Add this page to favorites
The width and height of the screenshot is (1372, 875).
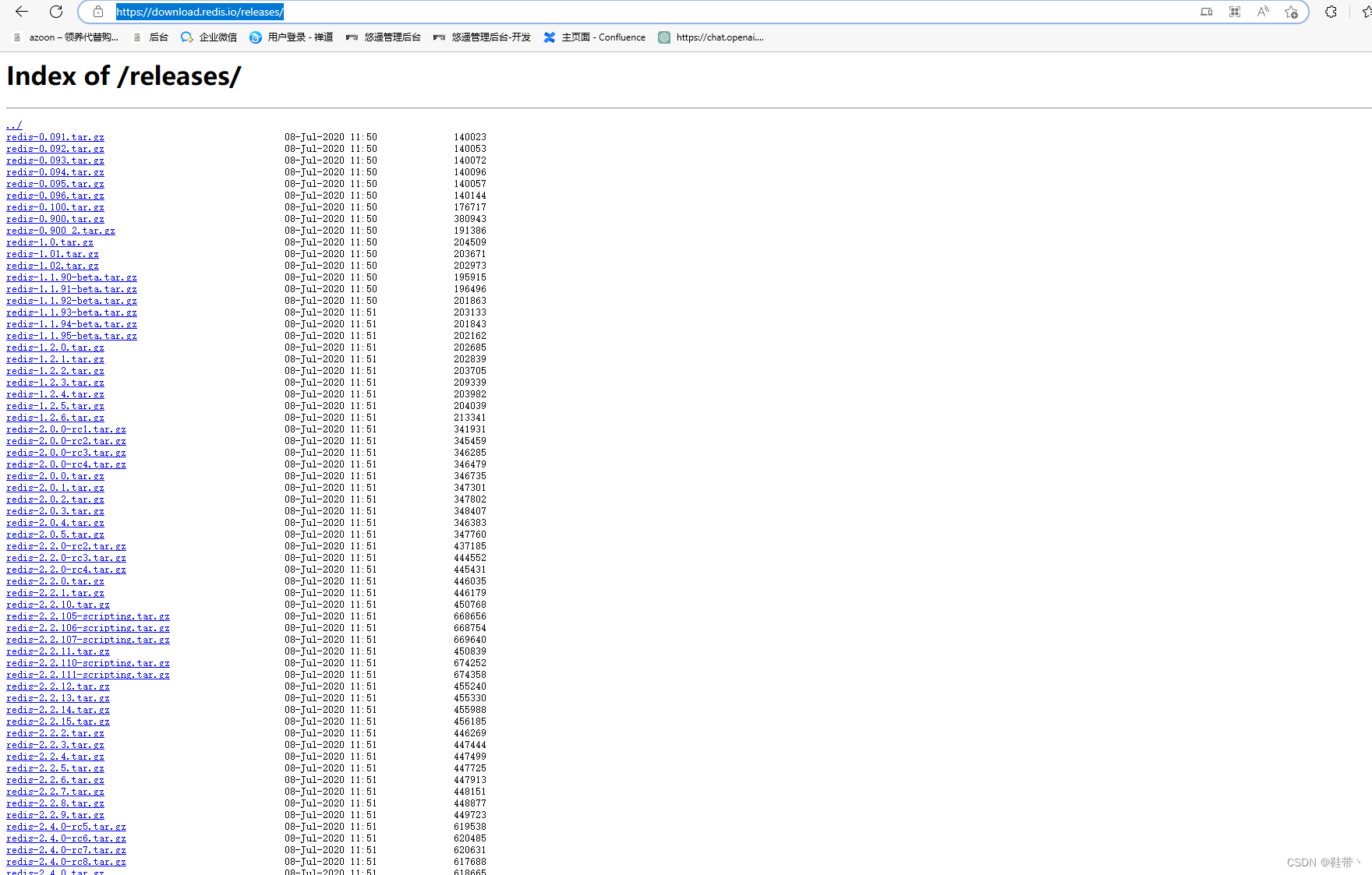pos(1290,12)
